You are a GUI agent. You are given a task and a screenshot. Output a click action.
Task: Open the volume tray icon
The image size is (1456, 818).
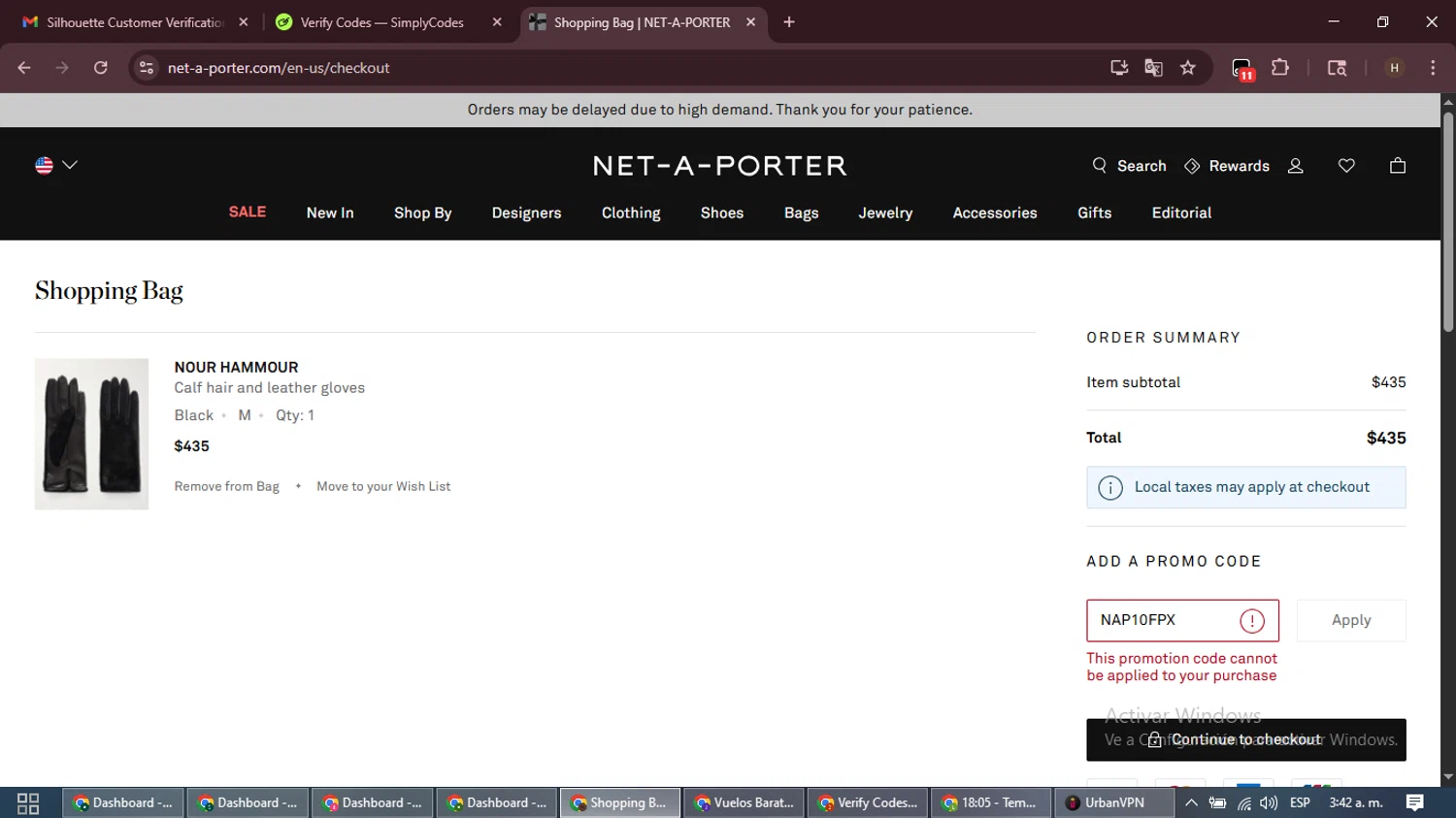1269,802
